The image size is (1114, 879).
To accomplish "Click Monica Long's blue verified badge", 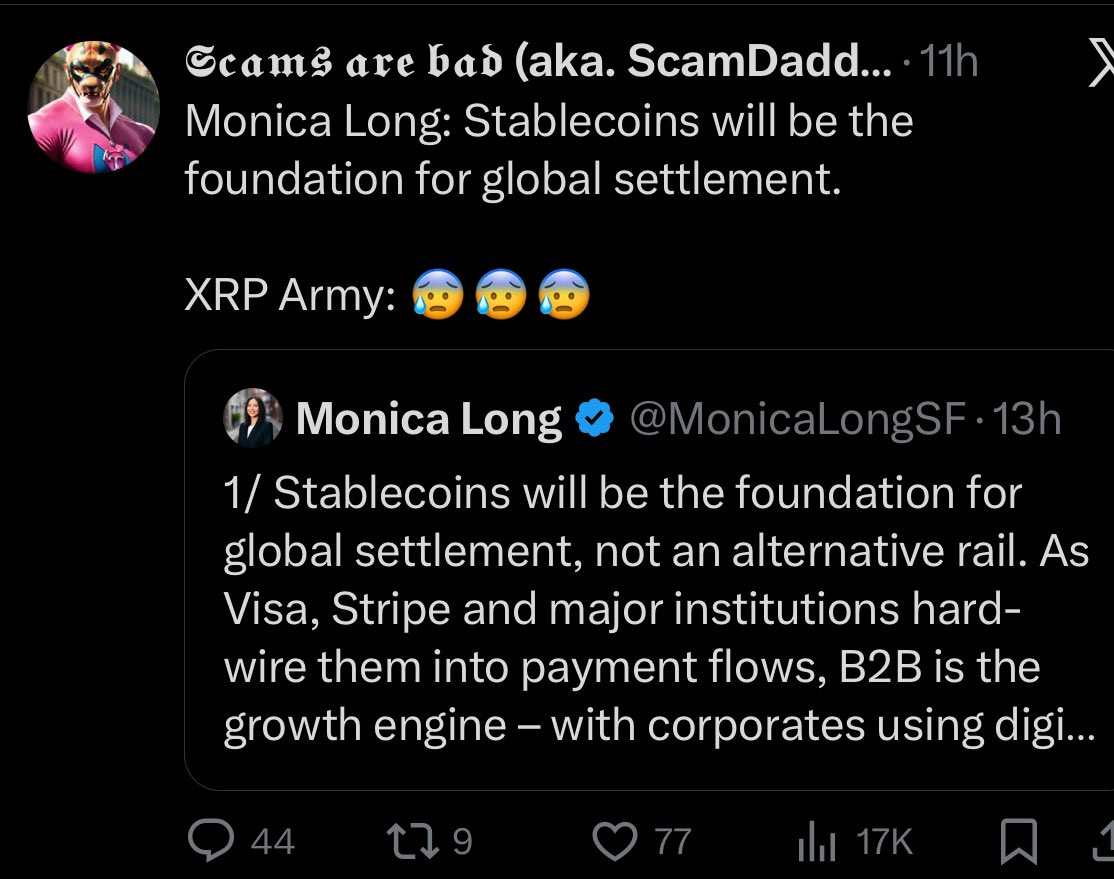I will pos(594,419).
